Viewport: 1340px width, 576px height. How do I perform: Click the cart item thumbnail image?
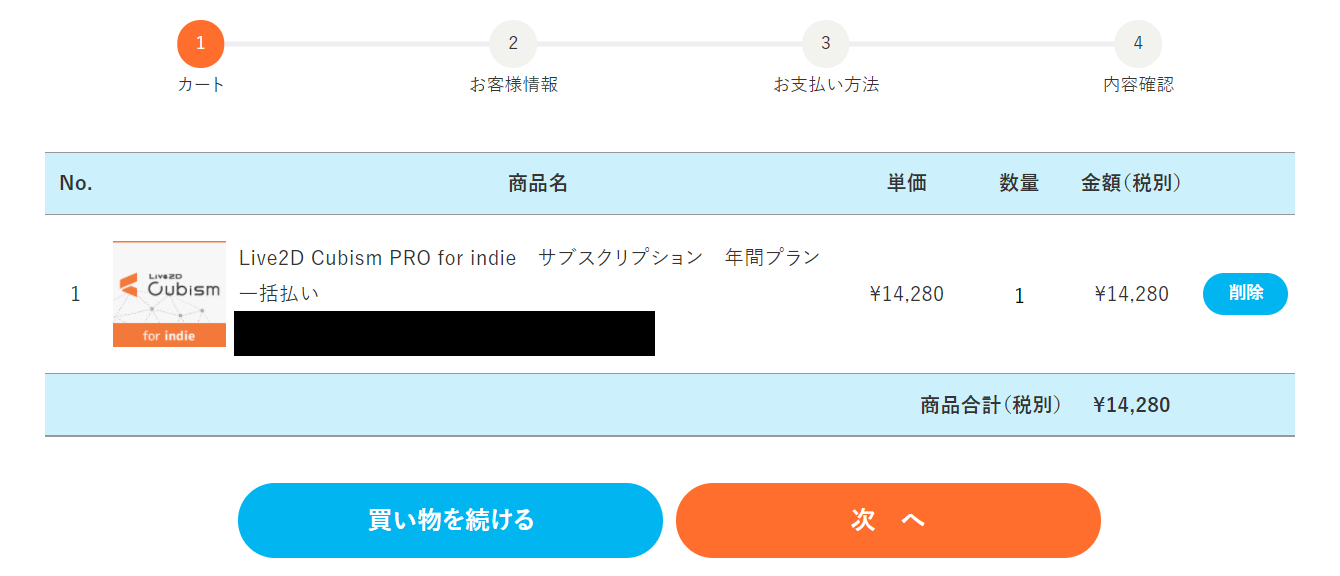click(169, 294)
